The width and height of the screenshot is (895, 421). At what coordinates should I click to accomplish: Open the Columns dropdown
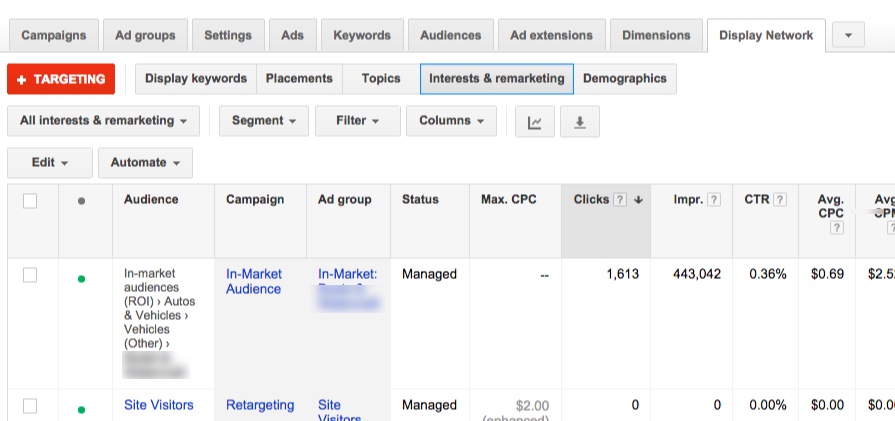(451, 121)
